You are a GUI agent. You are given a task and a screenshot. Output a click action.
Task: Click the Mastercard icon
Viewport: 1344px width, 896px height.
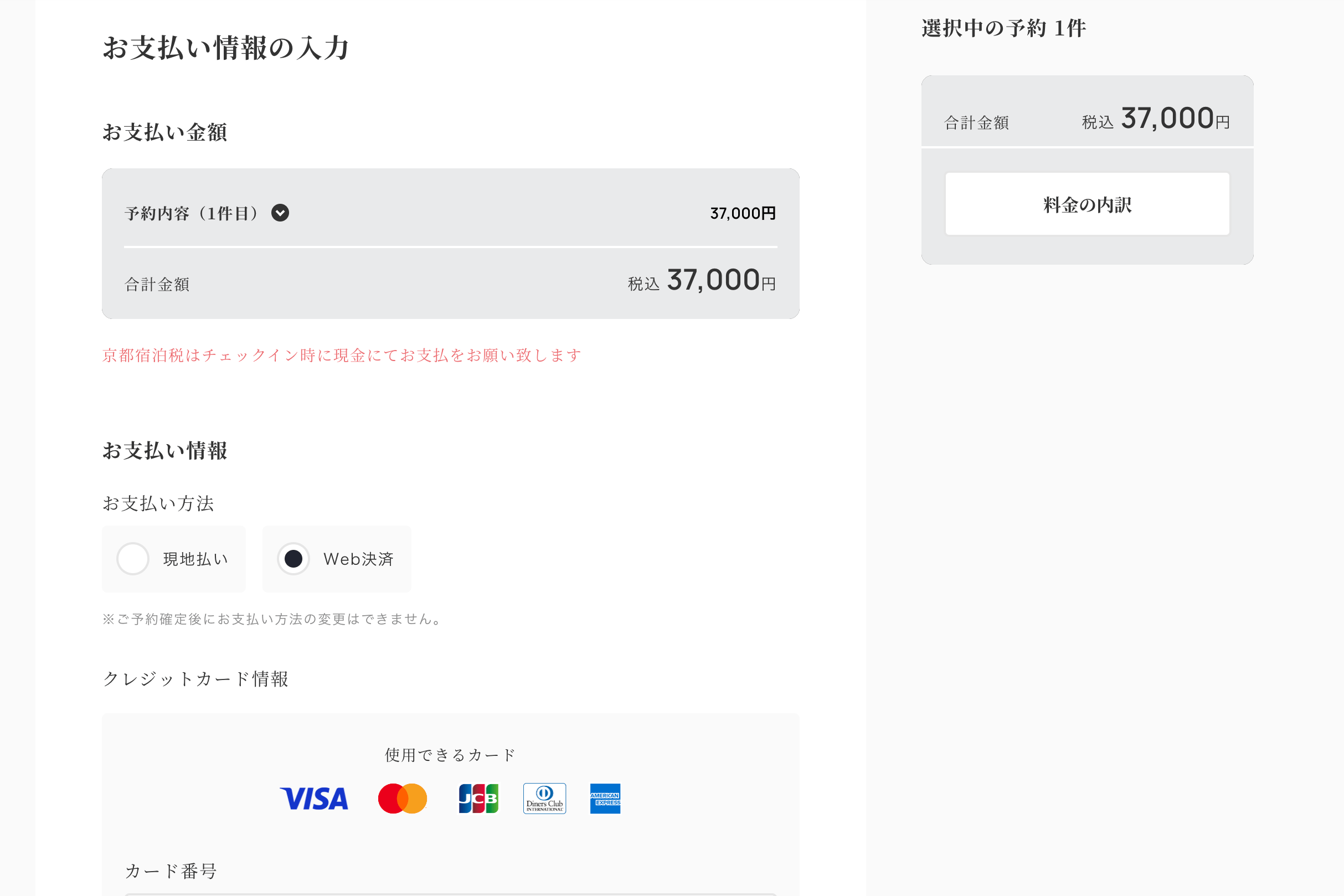[403, 799]
